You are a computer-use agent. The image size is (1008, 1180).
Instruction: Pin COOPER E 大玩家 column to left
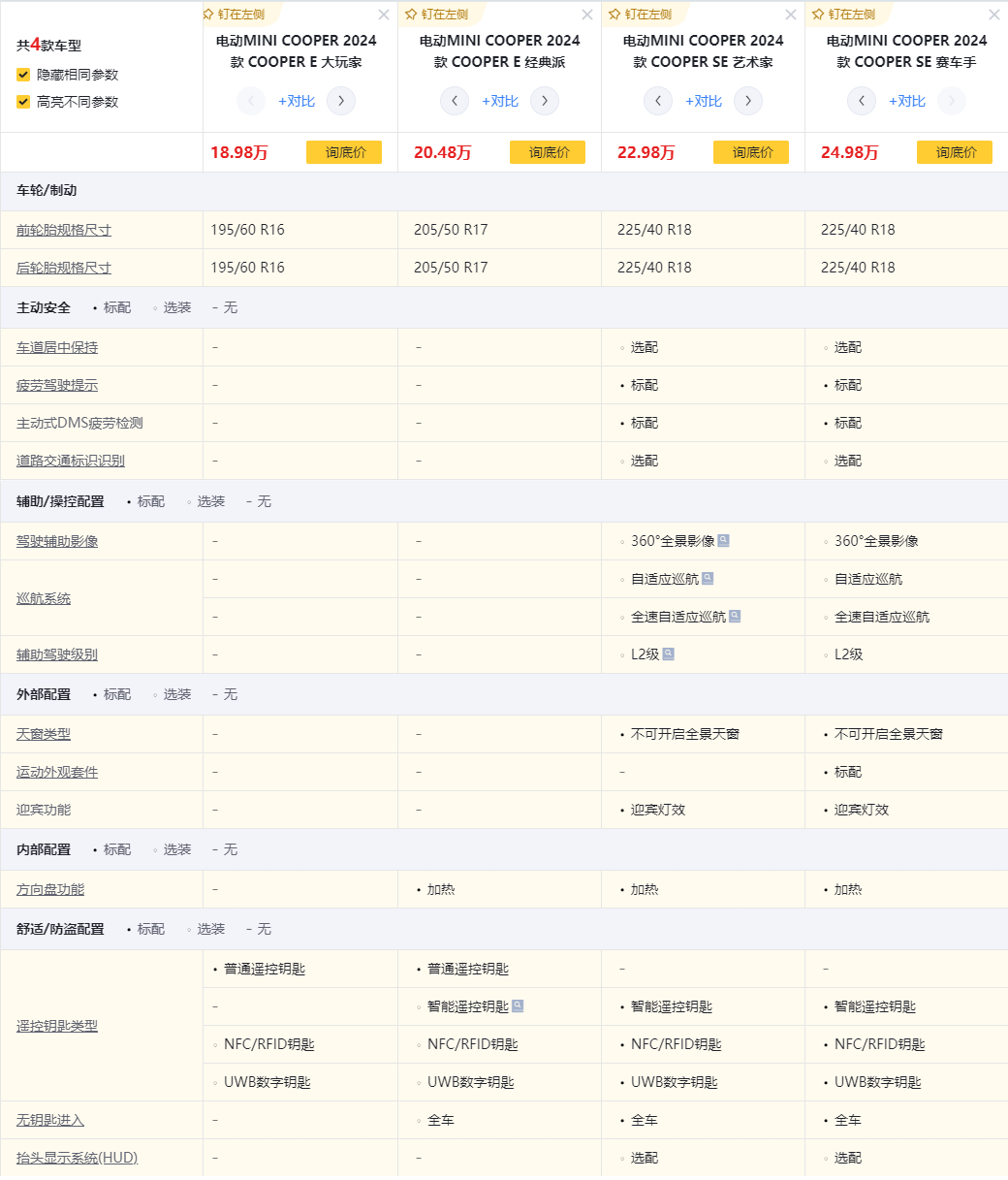pos(233,15)
